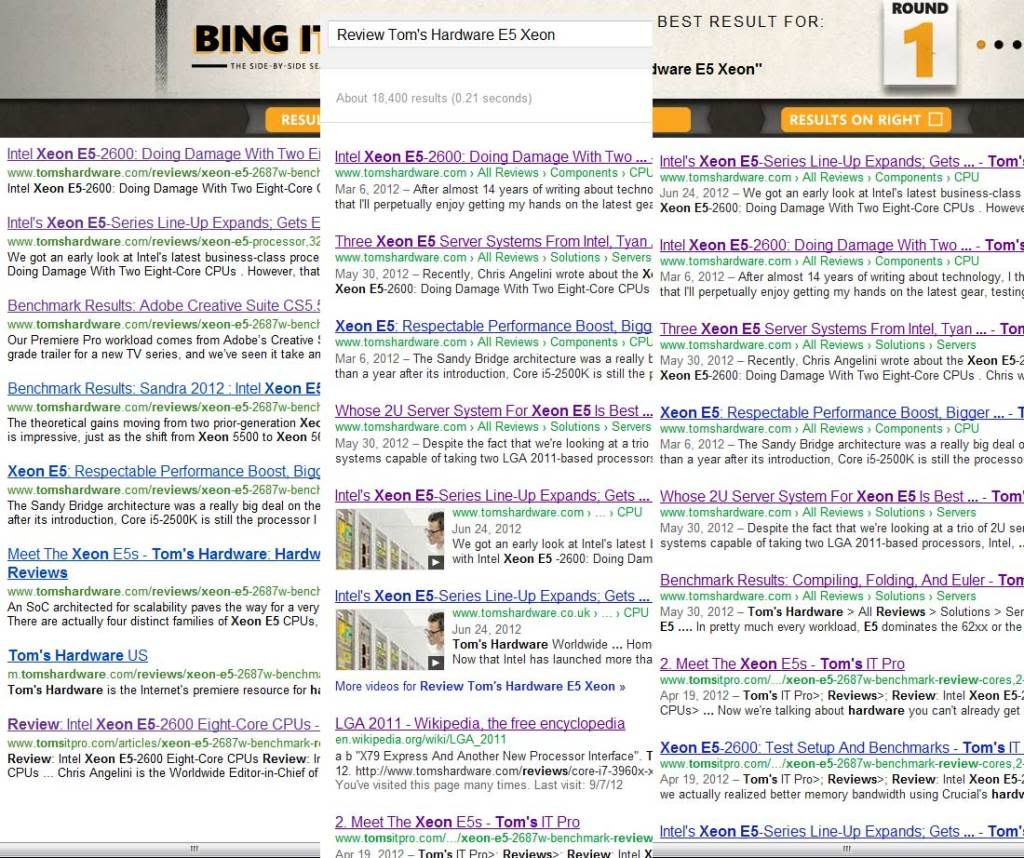This screenshot has width=1024, height=858.
Task: Open 'LGA 2011 - Wikipedia, the free encyclopedia' result
Action: point(480,723)
